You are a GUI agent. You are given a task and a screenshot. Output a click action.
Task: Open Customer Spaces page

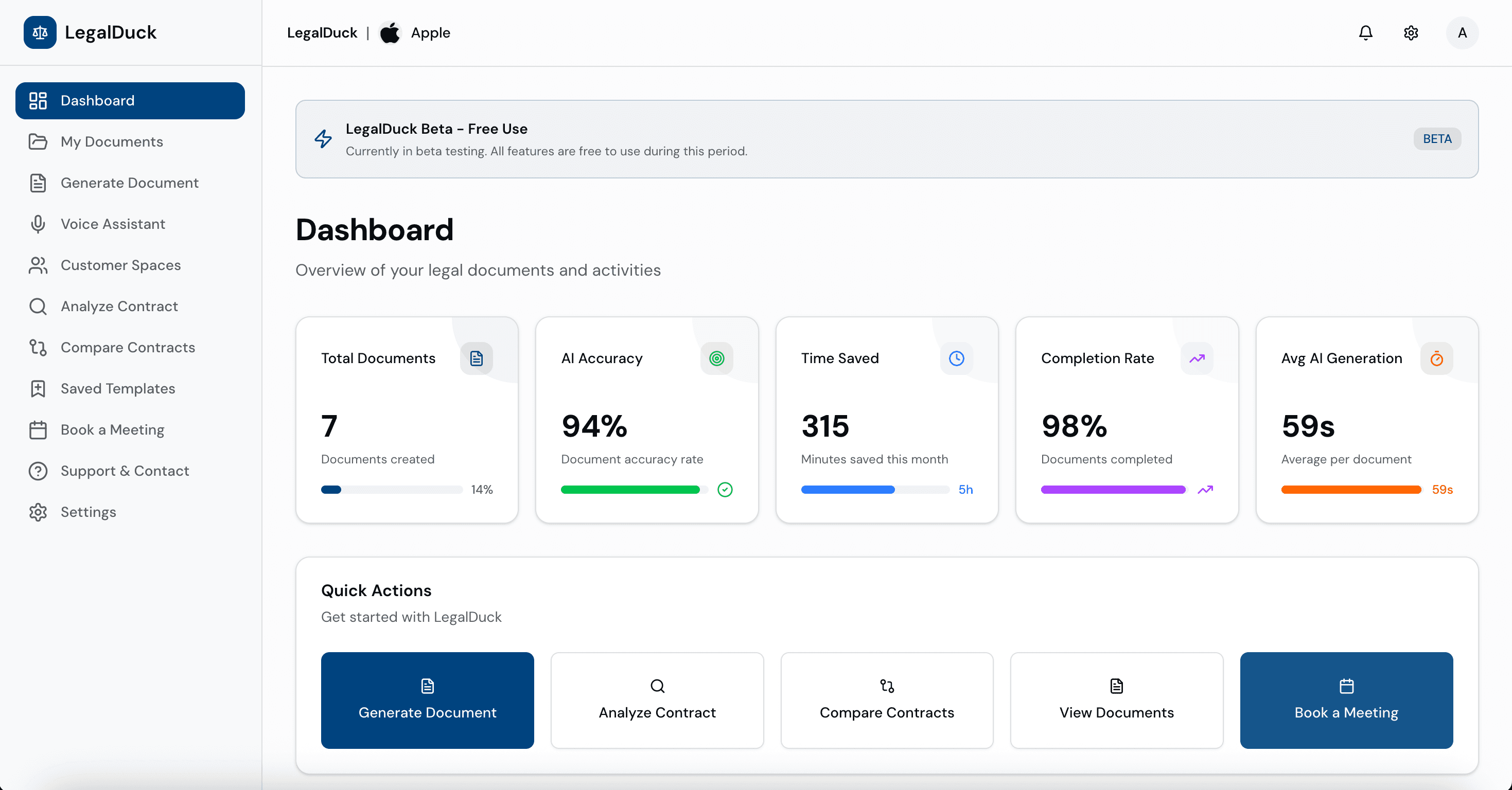coord(130,265)
